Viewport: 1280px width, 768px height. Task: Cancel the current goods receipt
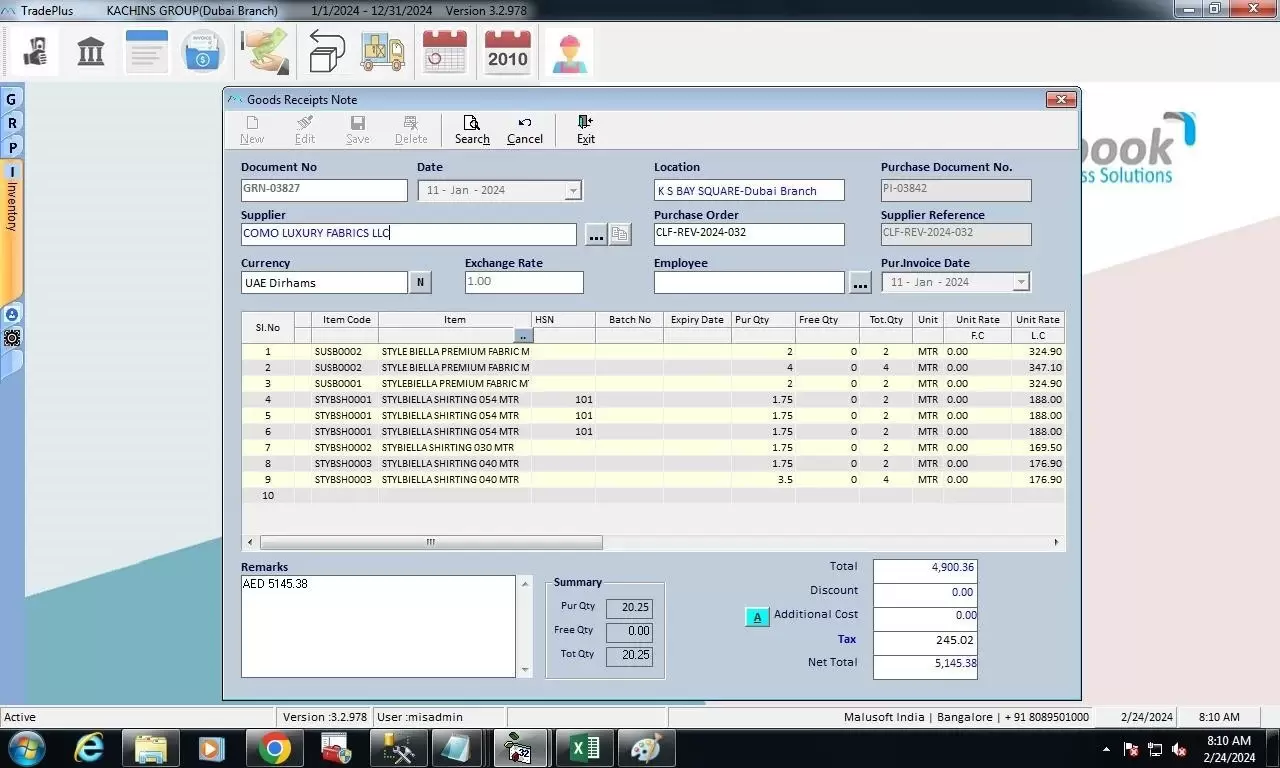click(x=525, y=130)
